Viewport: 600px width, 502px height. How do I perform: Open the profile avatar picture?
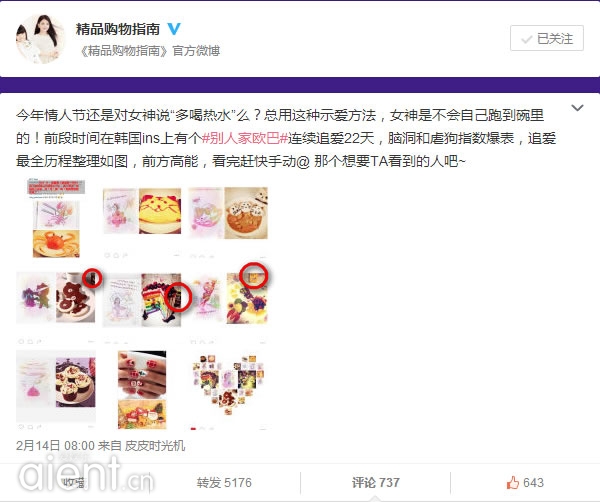pyautogui.click(x=41, y=39)
